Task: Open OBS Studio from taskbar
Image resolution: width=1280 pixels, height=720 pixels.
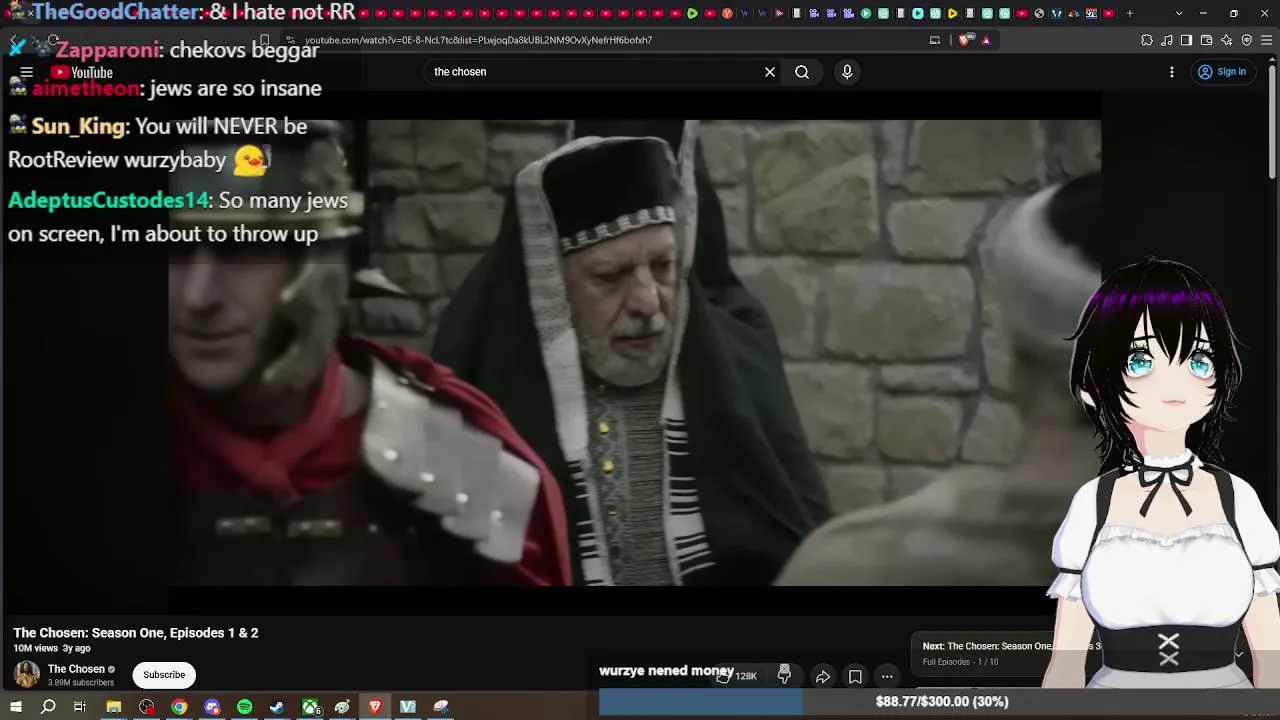Action: point(147,707)
